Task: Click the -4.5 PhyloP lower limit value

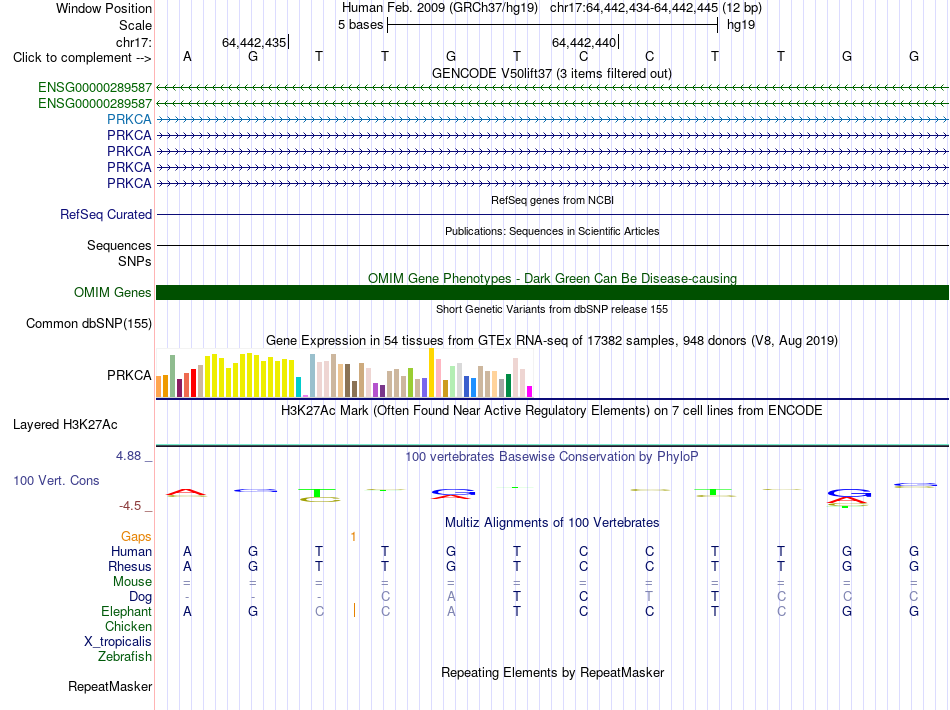Action: pos(130,505)
